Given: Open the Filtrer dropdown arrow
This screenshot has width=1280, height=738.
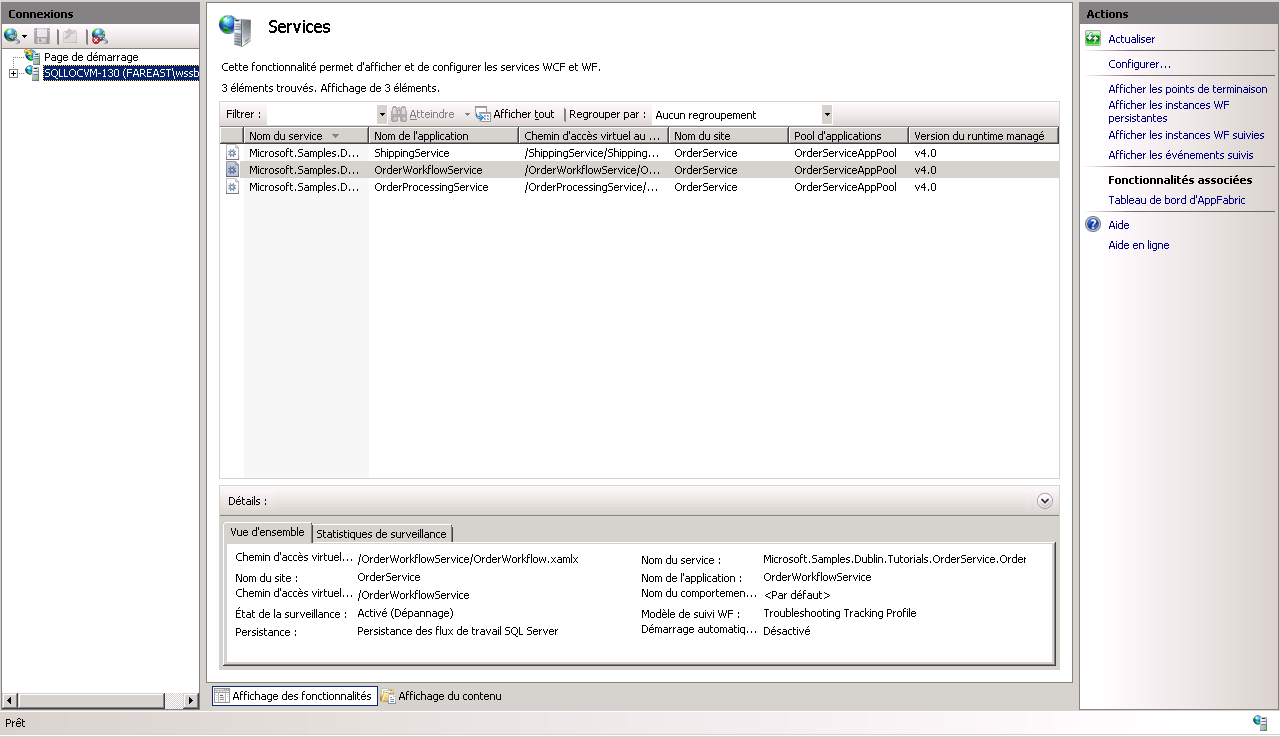Looking at the screenshot, I should 382,115.
